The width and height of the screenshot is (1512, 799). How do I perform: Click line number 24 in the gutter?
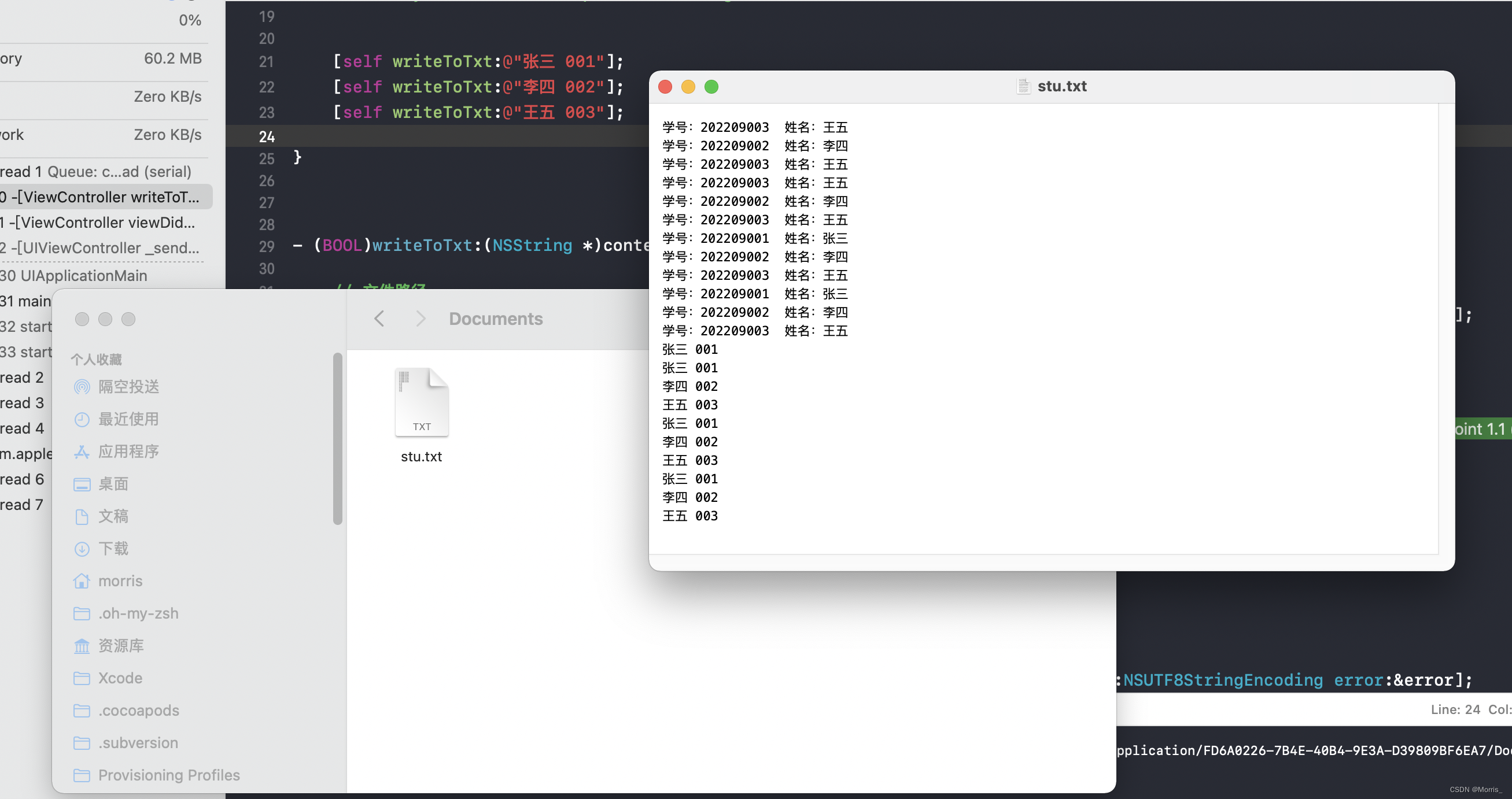click(267, 136)
